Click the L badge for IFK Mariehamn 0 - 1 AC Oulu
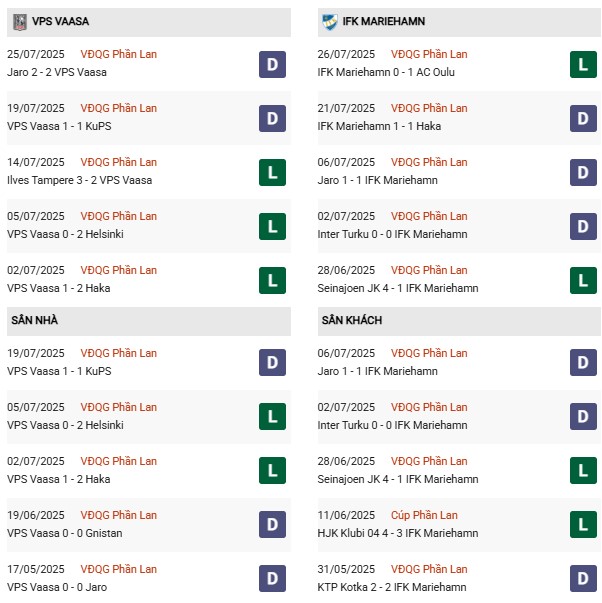The width and height of the screenshot is (602, 603). pyautogui.click(x=584, y=65)
